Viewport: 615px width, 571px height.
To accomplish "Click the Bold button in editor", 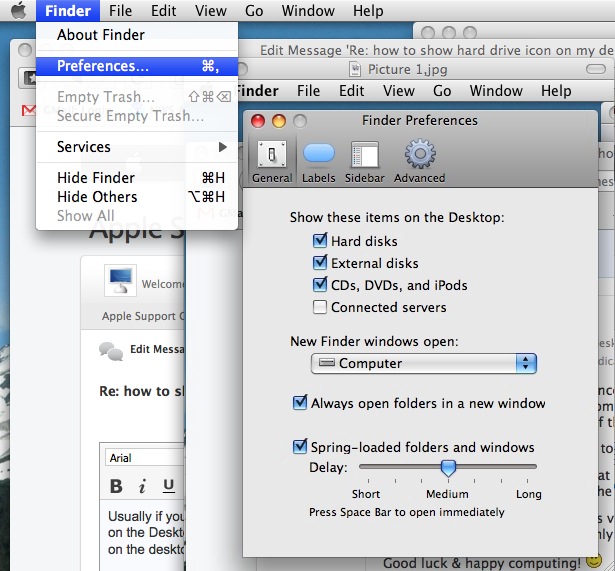I will tap(116, 486).
